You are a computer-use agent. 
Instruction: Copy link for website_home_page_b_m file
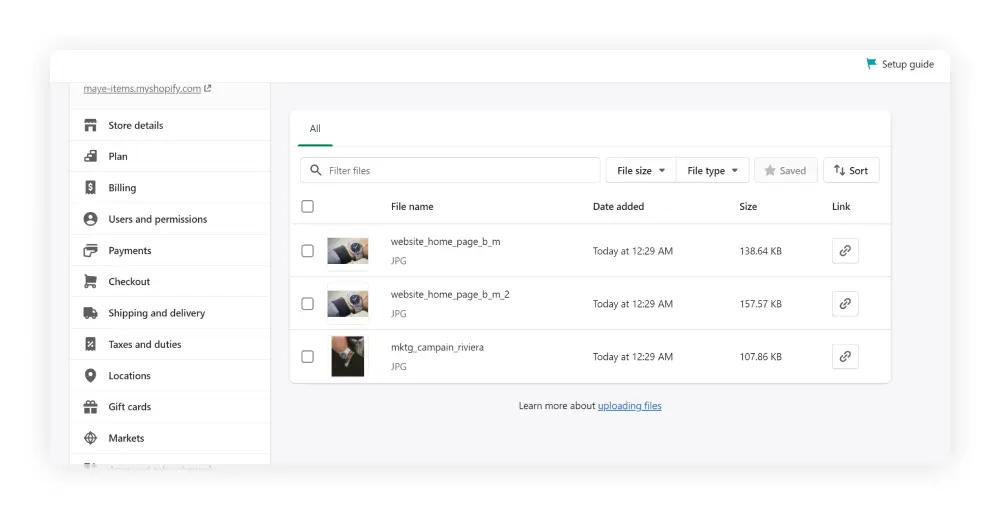[845, 251]
